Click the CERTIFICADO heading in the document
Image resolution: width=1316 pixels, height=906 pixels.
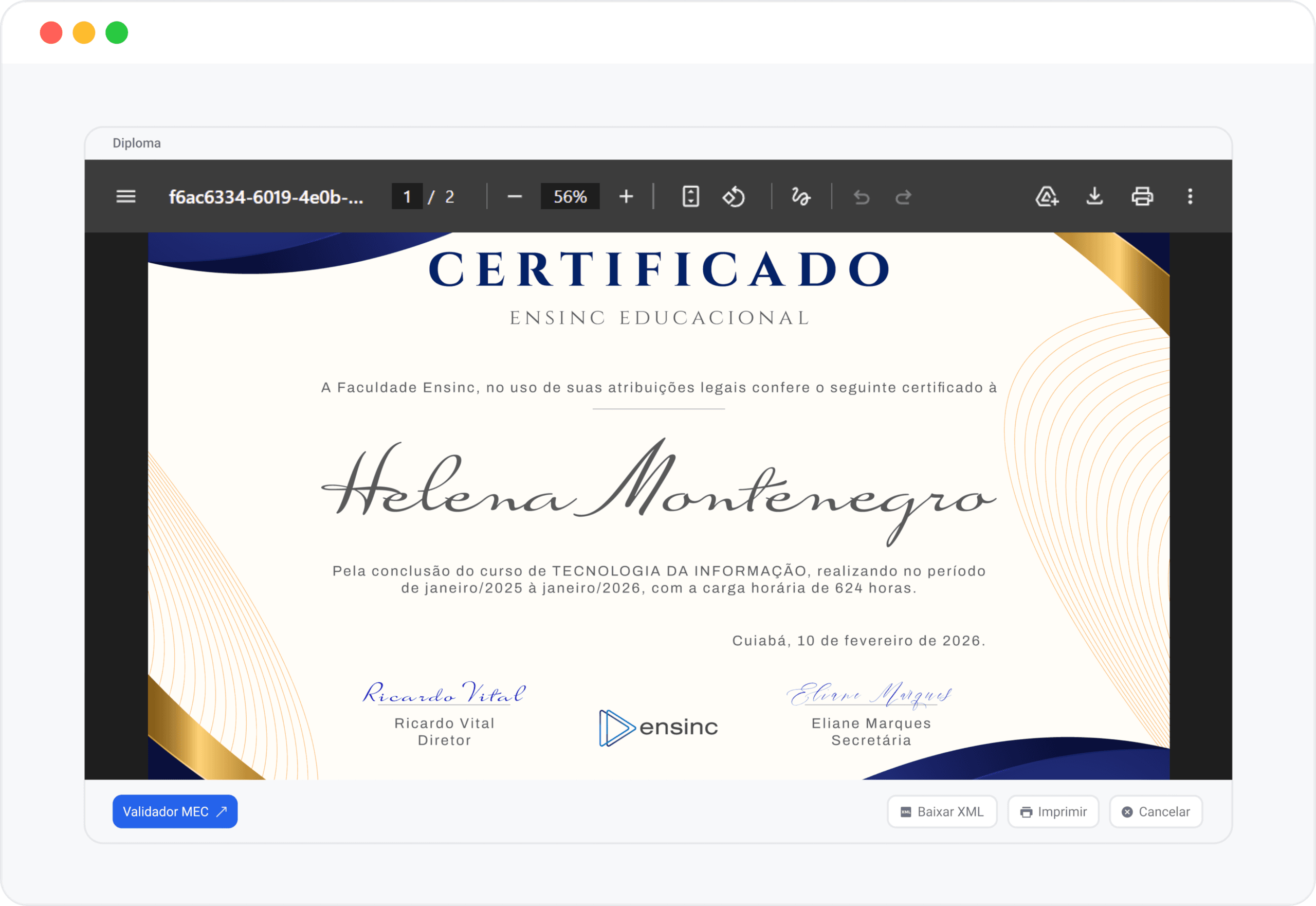point(659,269)
